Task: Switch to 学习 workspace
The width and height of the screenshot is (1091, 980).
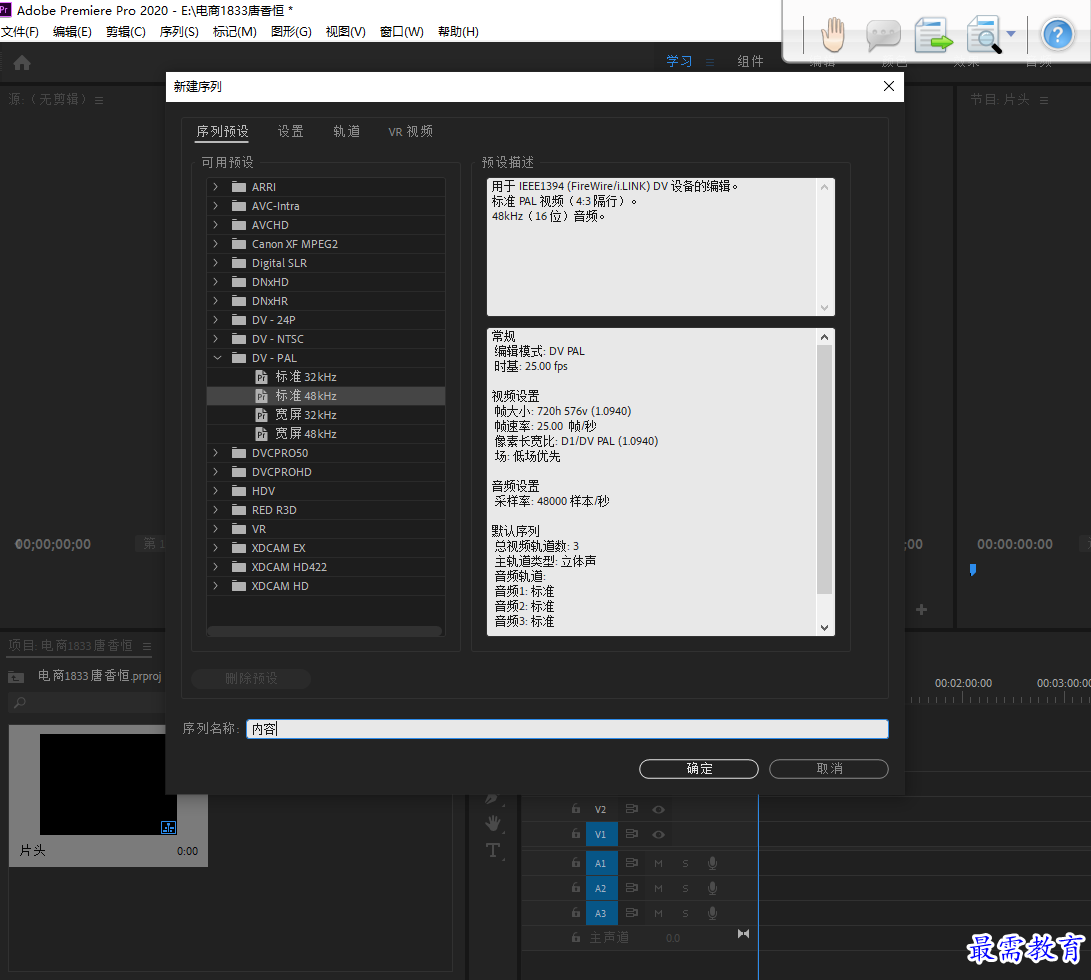Action: coord(679,61)
